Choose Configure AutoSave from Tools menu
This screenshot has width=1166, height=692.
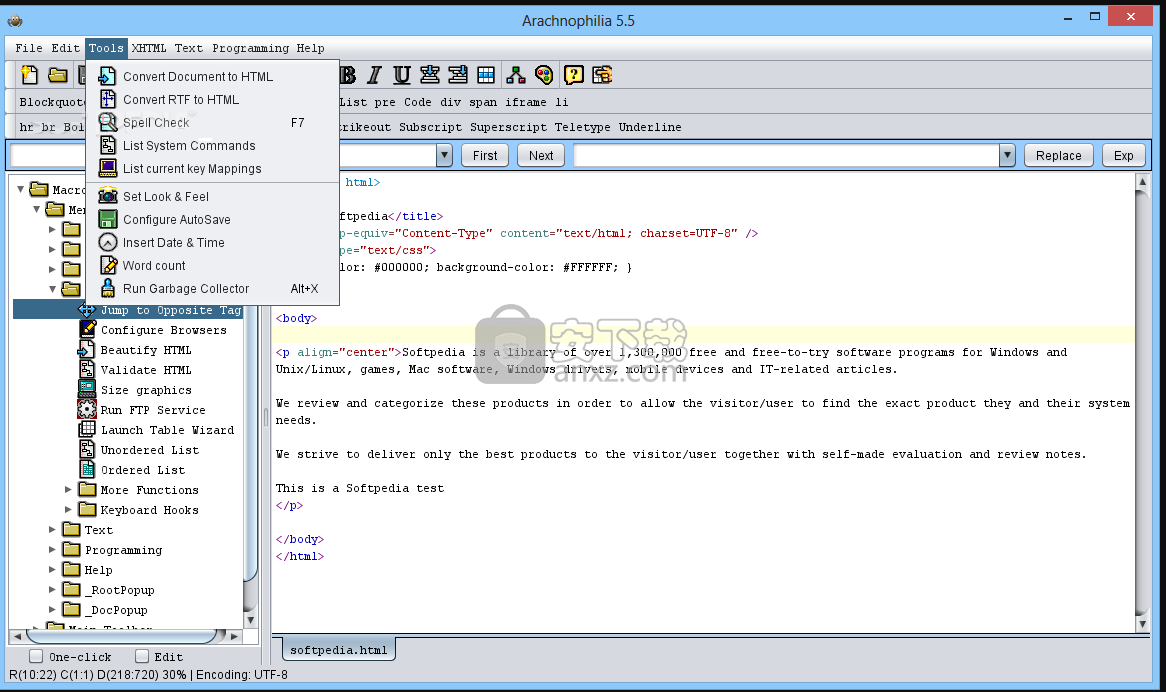[213, 219]
